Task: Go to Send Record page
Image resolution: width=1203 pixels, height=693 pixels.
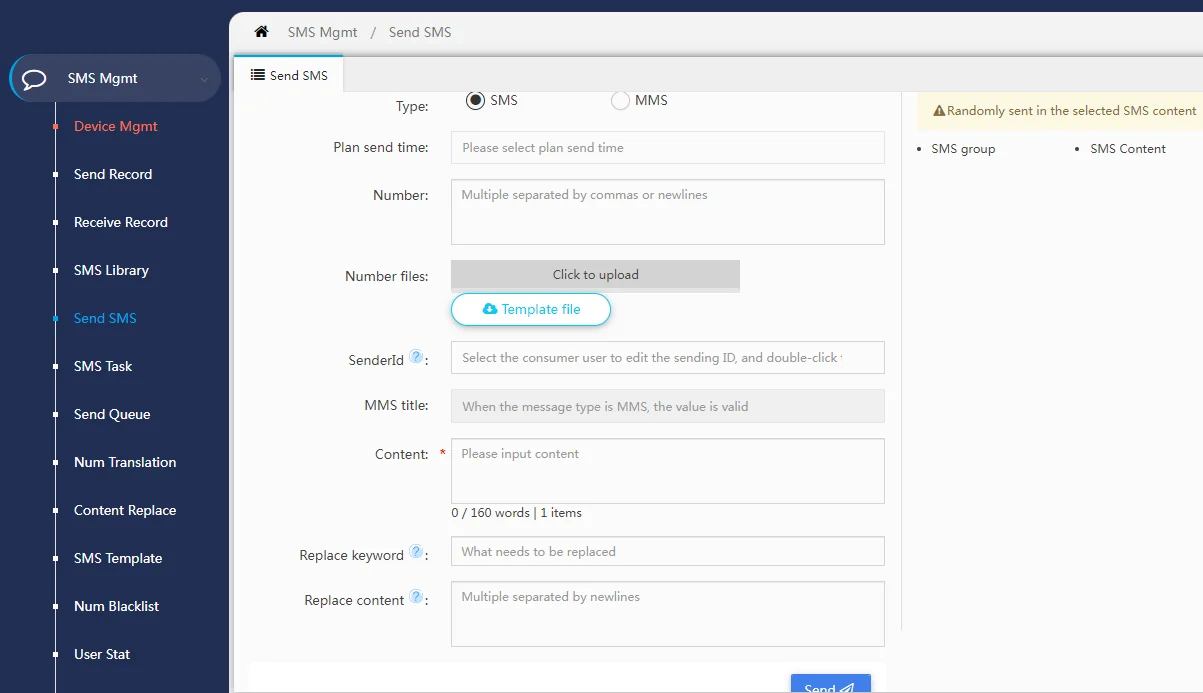Action: pyautogui.click(x=113, y=175)
